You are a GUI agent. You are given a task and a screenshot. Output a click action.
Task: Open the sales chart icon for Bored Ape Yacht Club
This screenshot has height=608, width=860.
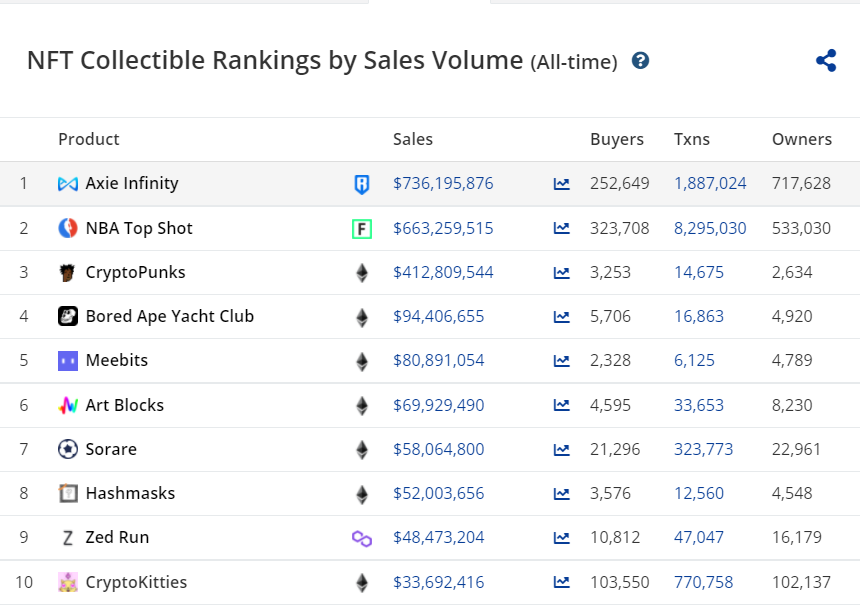pos(561,316)
